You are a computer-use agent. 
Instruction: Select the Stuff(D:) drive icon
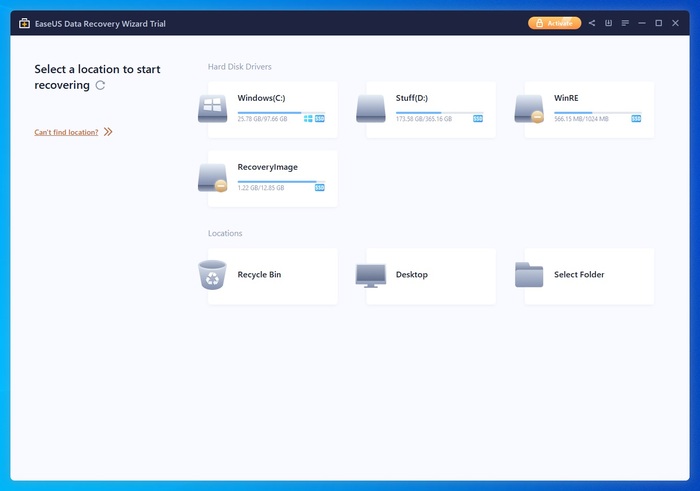371,108
